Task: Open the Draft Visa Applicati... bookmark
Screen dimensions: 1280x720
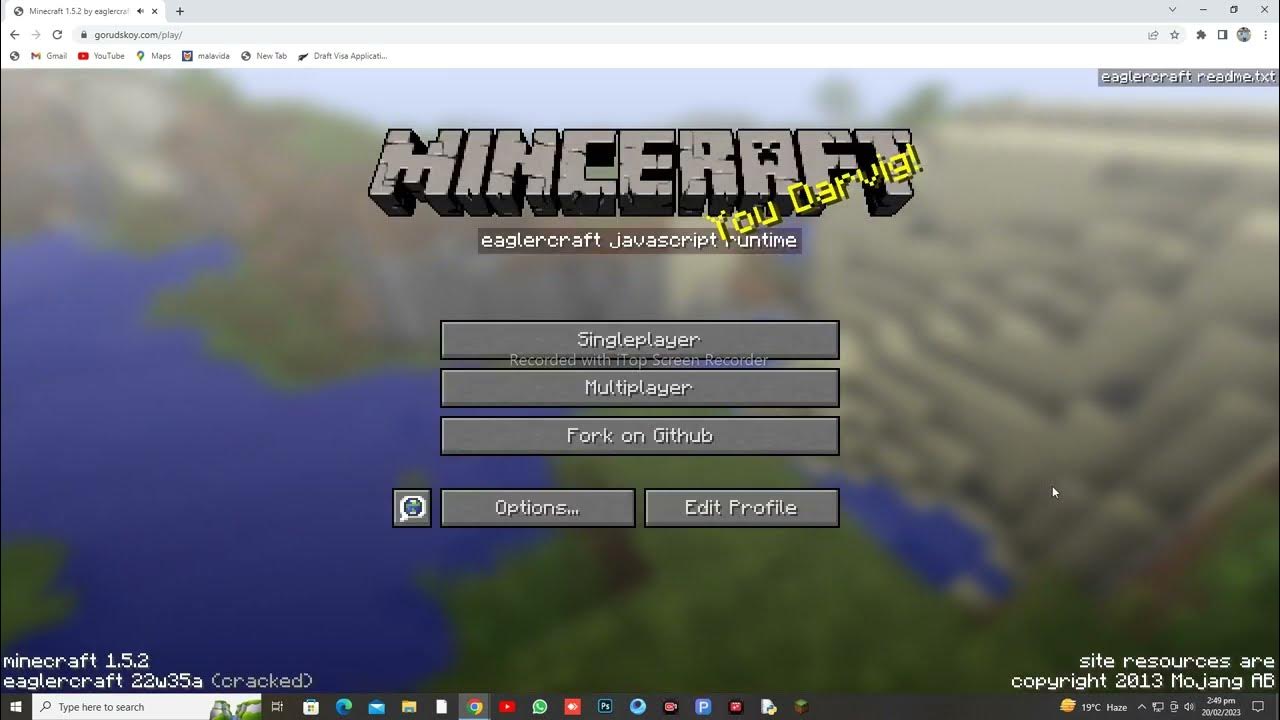Action: coord(342,56)
